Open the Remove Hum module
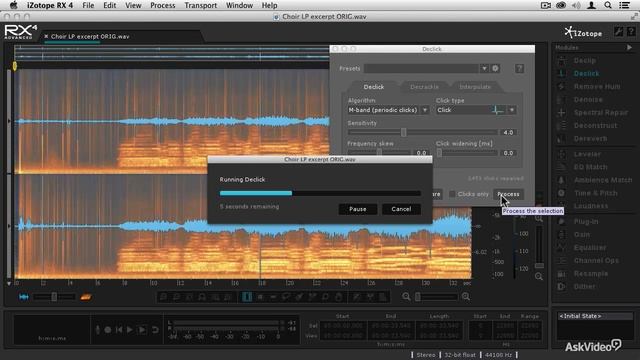 point(597,87)
